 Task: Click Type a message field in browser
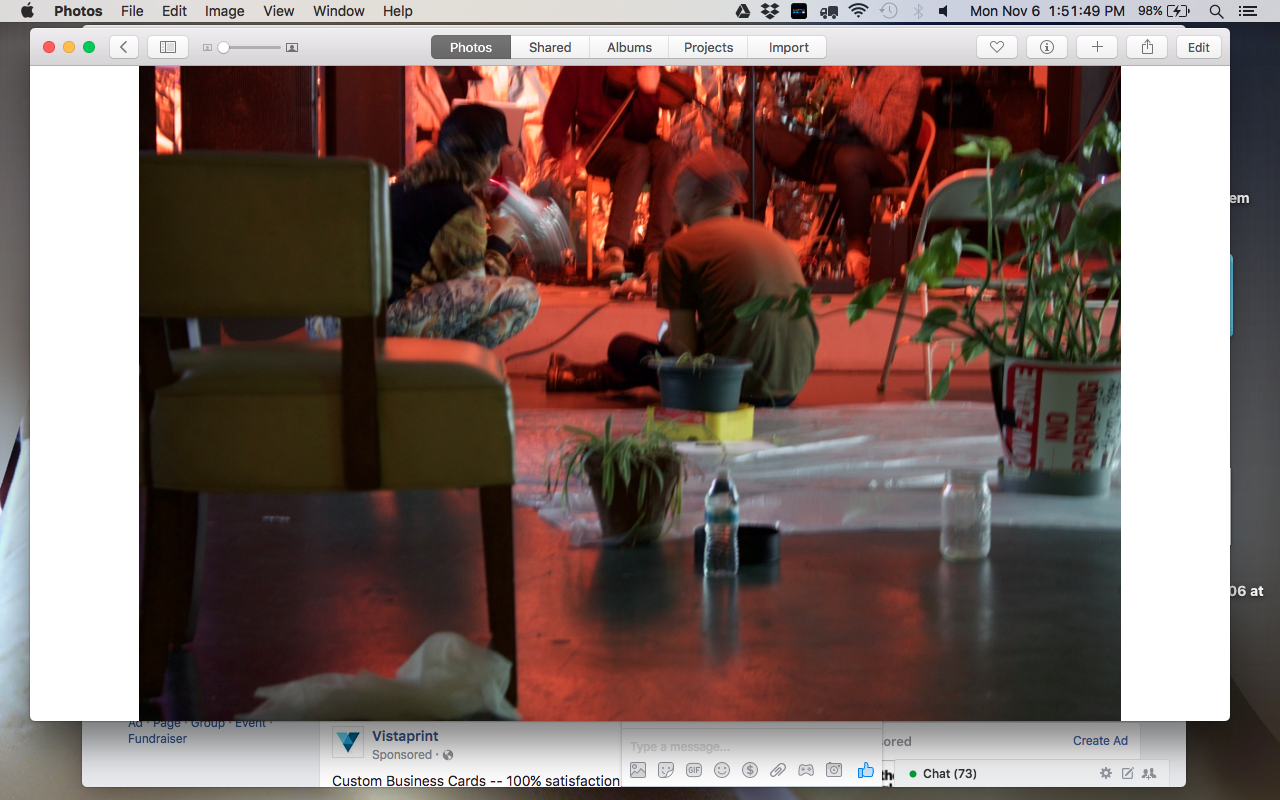tap(750, 747)
